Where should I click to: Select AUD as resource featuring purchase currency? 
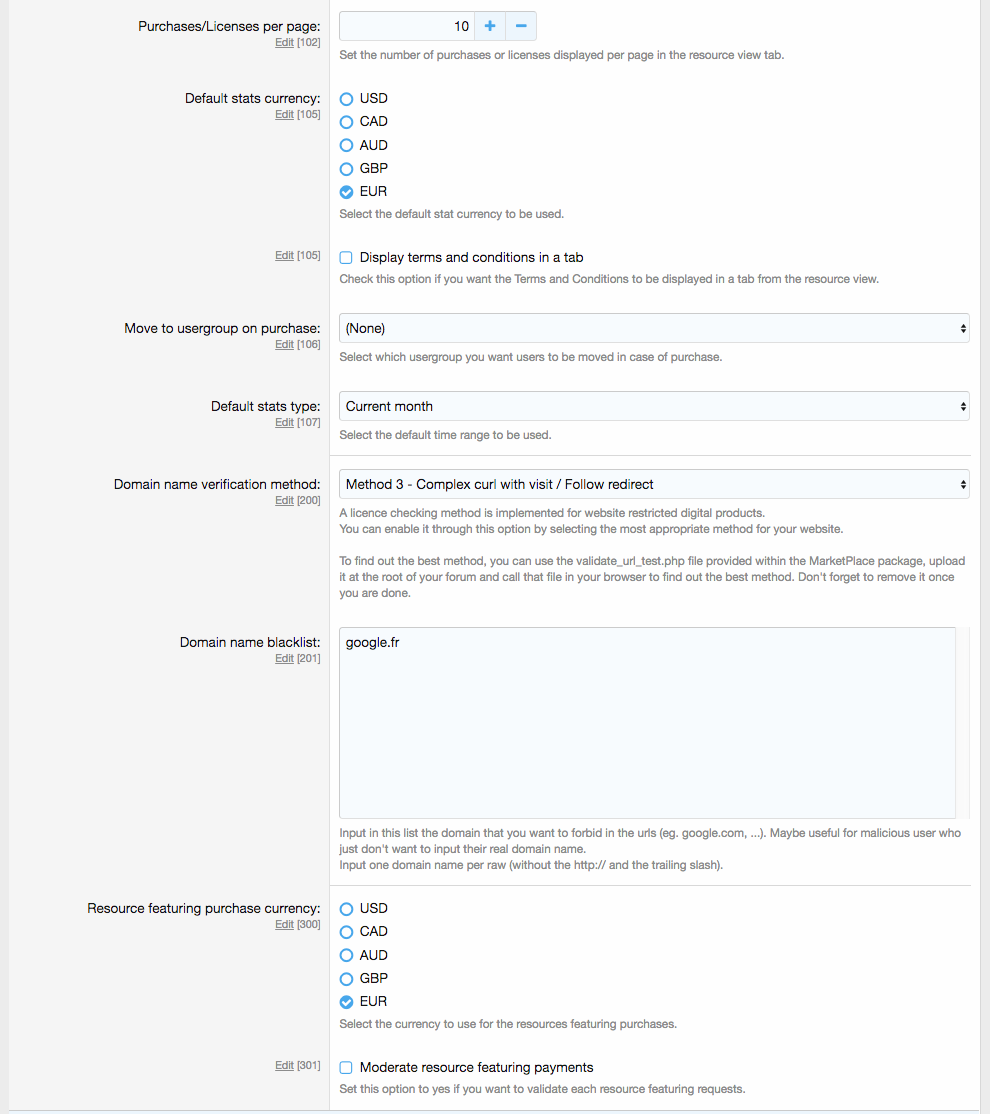point(347,956)
